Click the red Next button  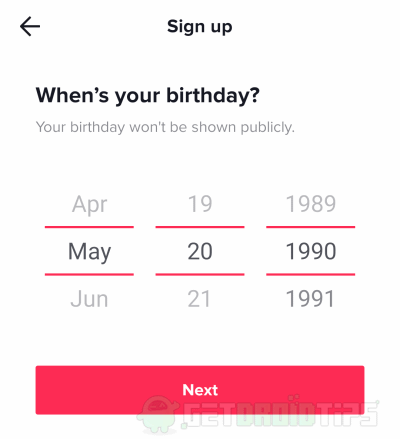tap(200, 390)
